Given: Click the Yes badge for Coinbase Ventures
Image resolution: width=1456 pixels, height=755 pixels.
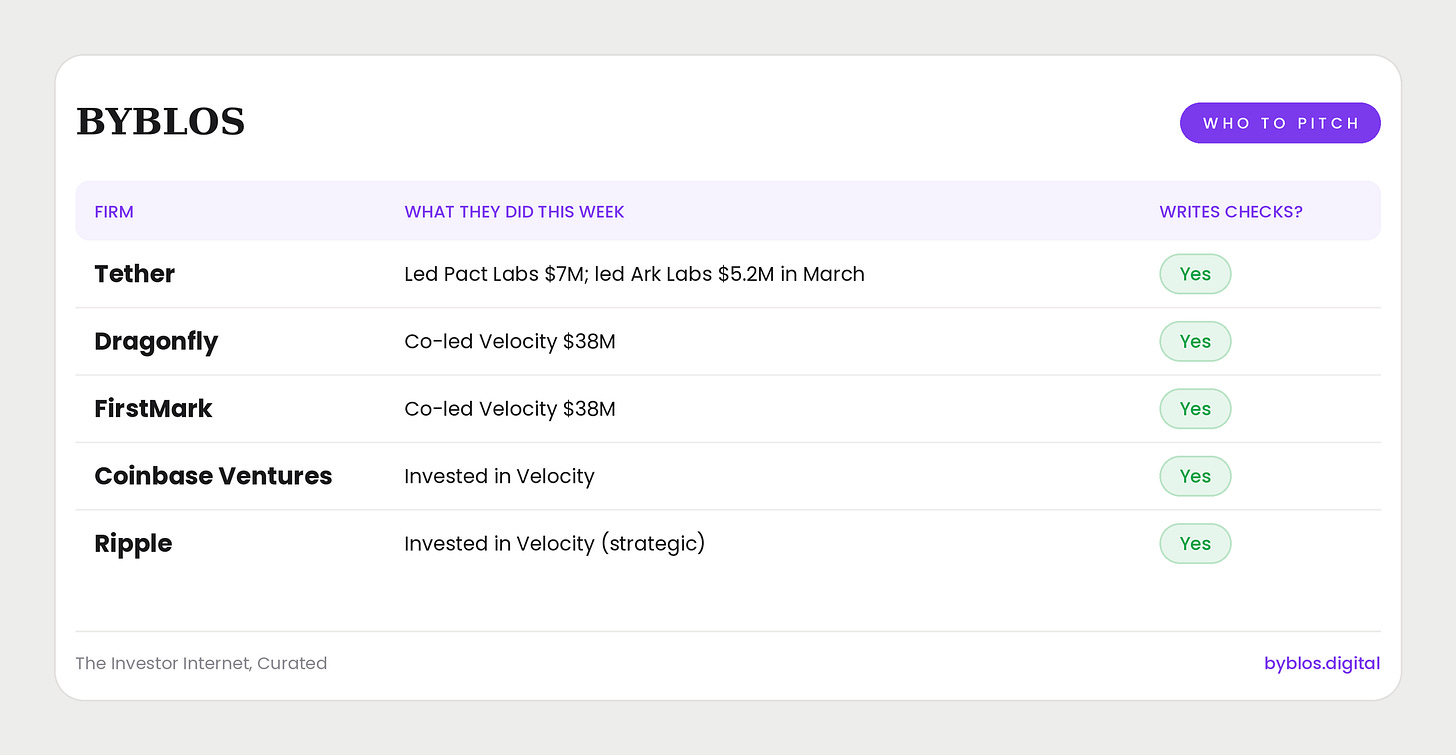Looking at the screenshot, I should click(x=1195, y=476).
